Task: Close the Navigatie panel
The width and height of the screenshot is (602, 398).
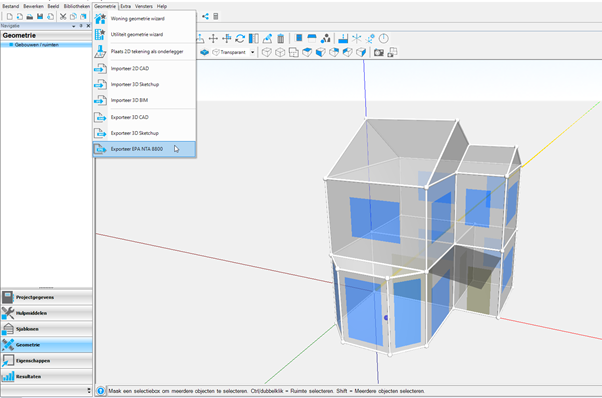Action: [88, 26]
